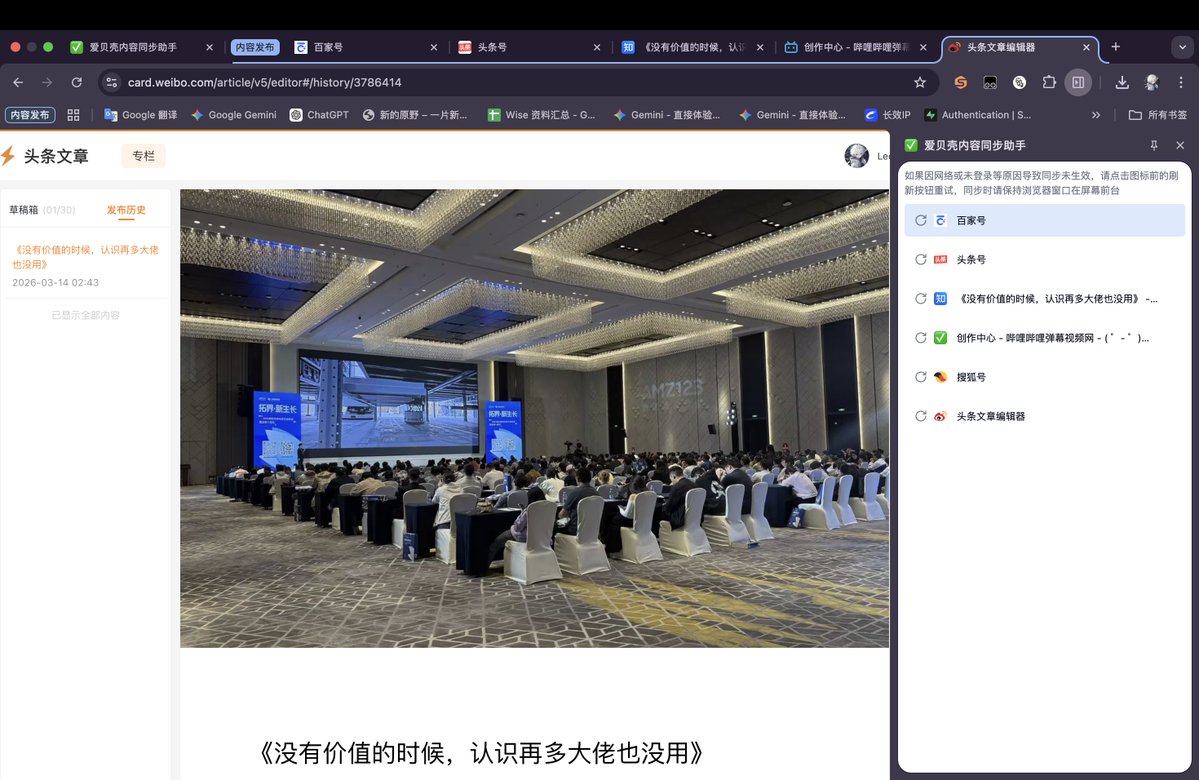This screenshot has width=1199, height=780.
Task: Refresh the 头条文章编辑器 sync item
Action: click(920, 416)
